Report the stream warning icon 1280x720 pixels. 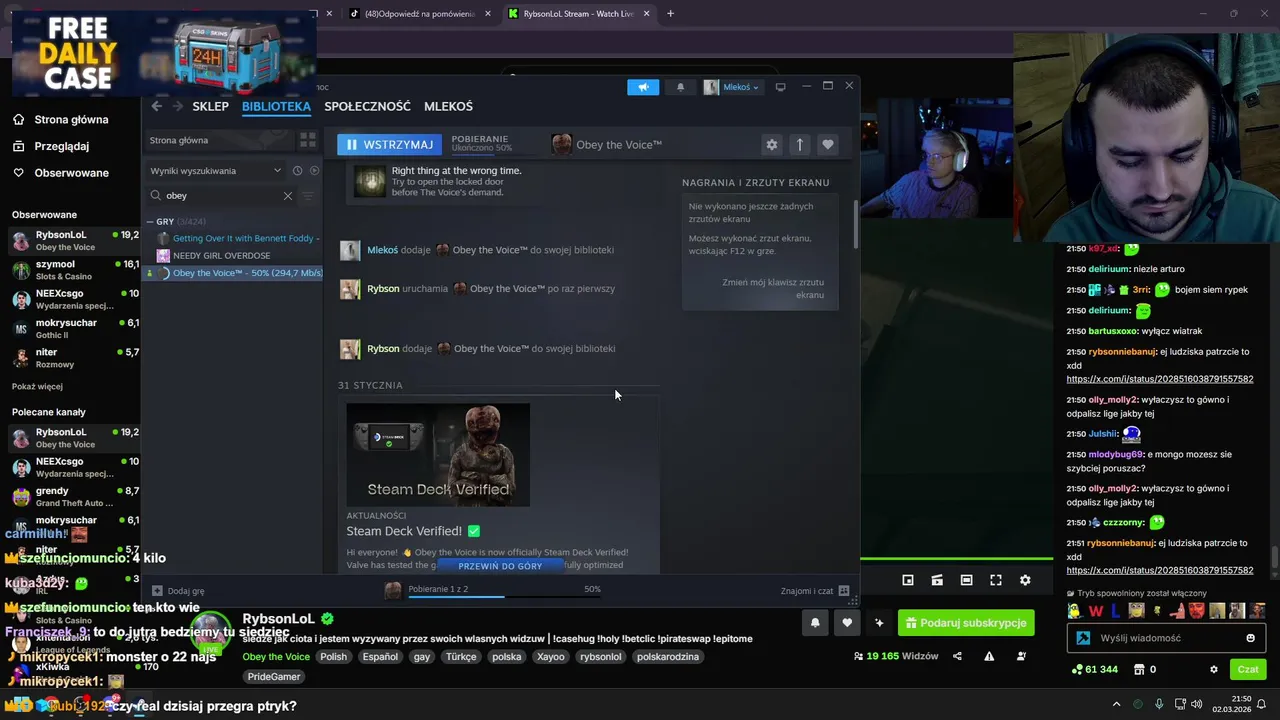[989, 657]
